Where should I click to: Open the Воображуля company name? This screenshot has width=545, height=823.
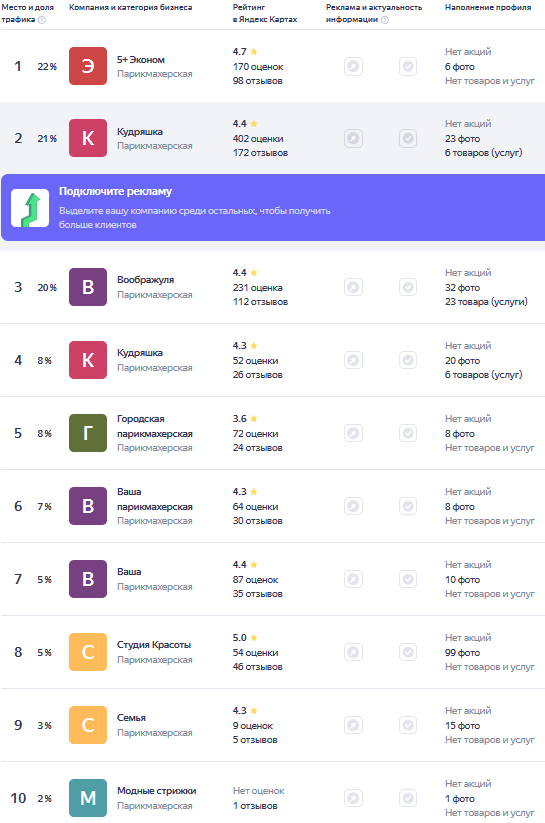coord(145,280)
